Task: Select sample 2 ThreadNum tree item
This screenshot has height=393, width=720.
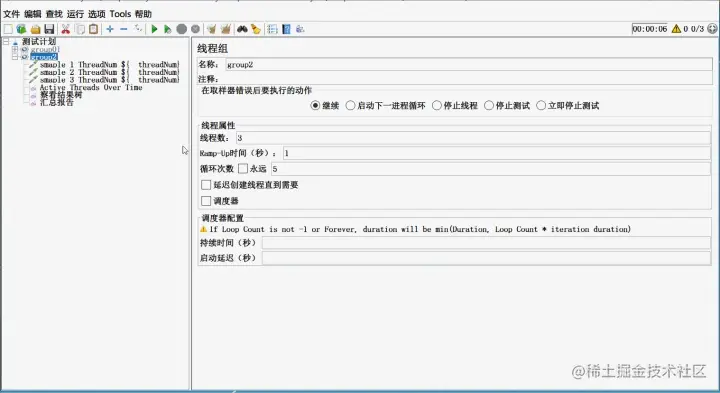Action: tap(109, 72)
